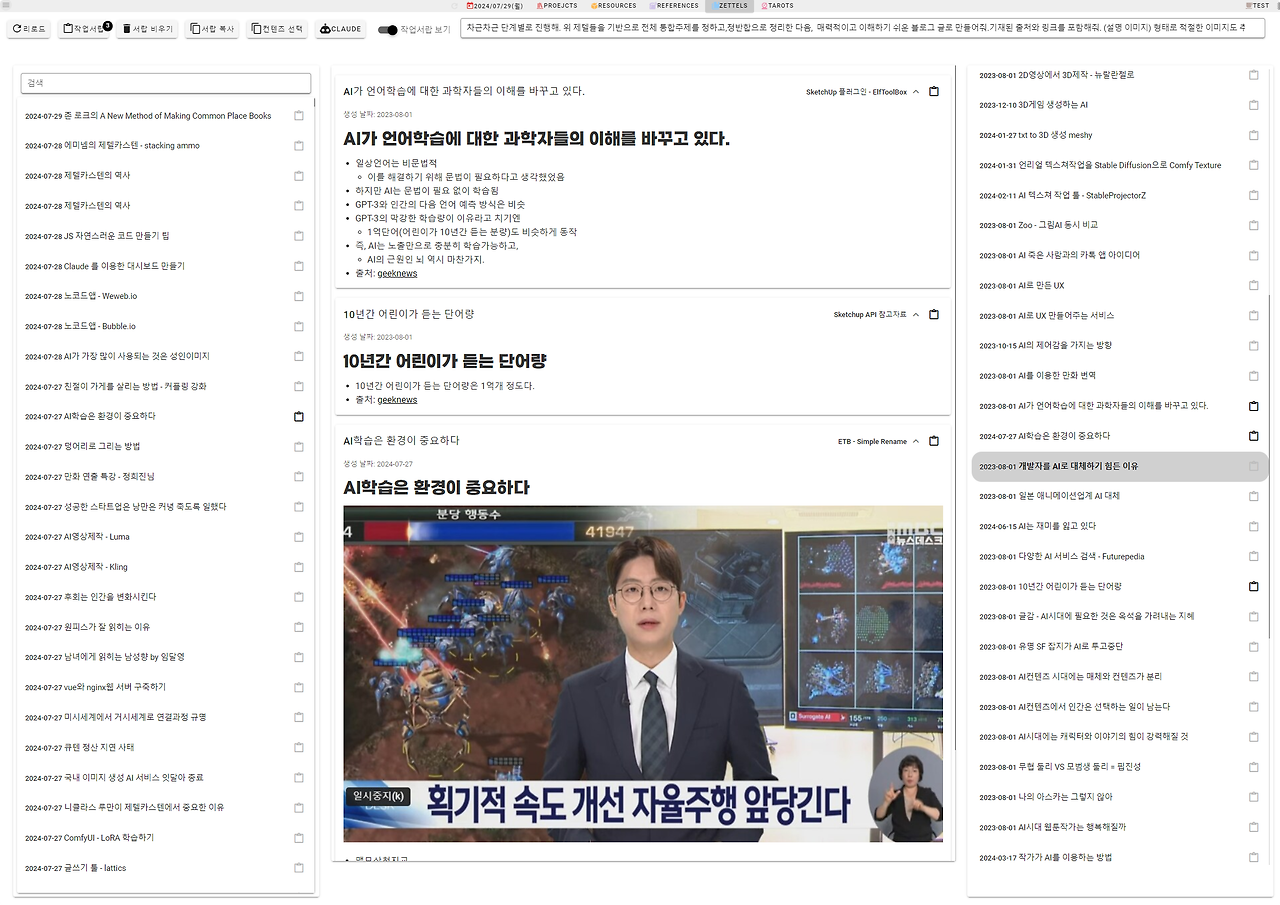1280x905 pixels.
Task: Collapse the card tagged ETB - Simple Rename
Action: point(916,441)
